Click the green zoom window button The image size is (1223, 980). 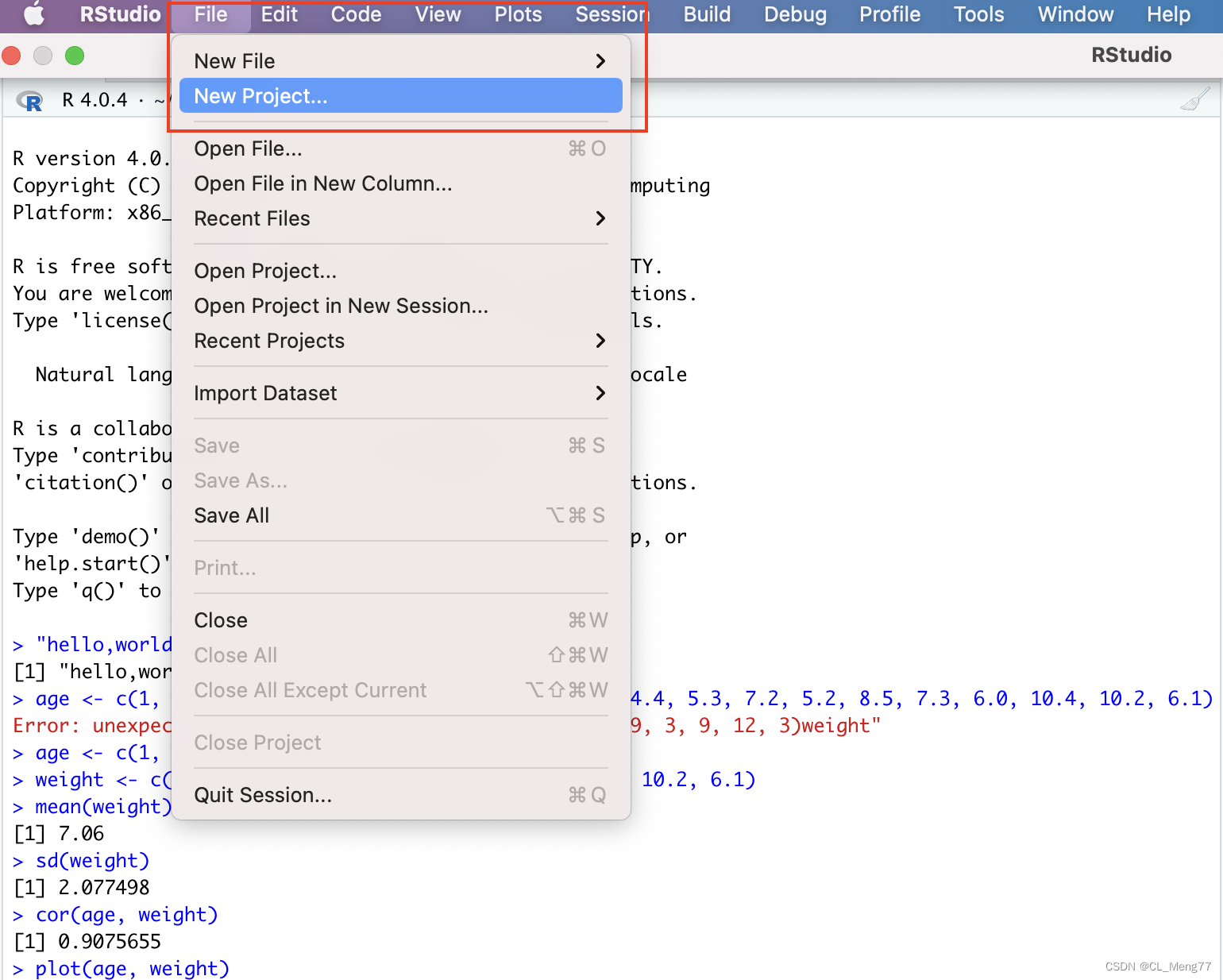tap(75, 56)
